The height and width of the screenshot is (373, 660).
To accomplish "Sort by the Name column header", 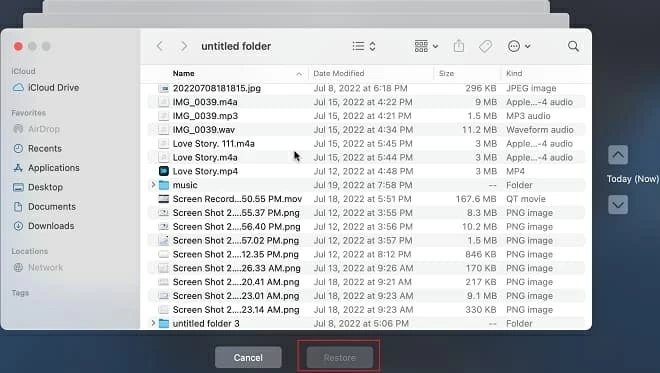I will click(x=184, y=73).
